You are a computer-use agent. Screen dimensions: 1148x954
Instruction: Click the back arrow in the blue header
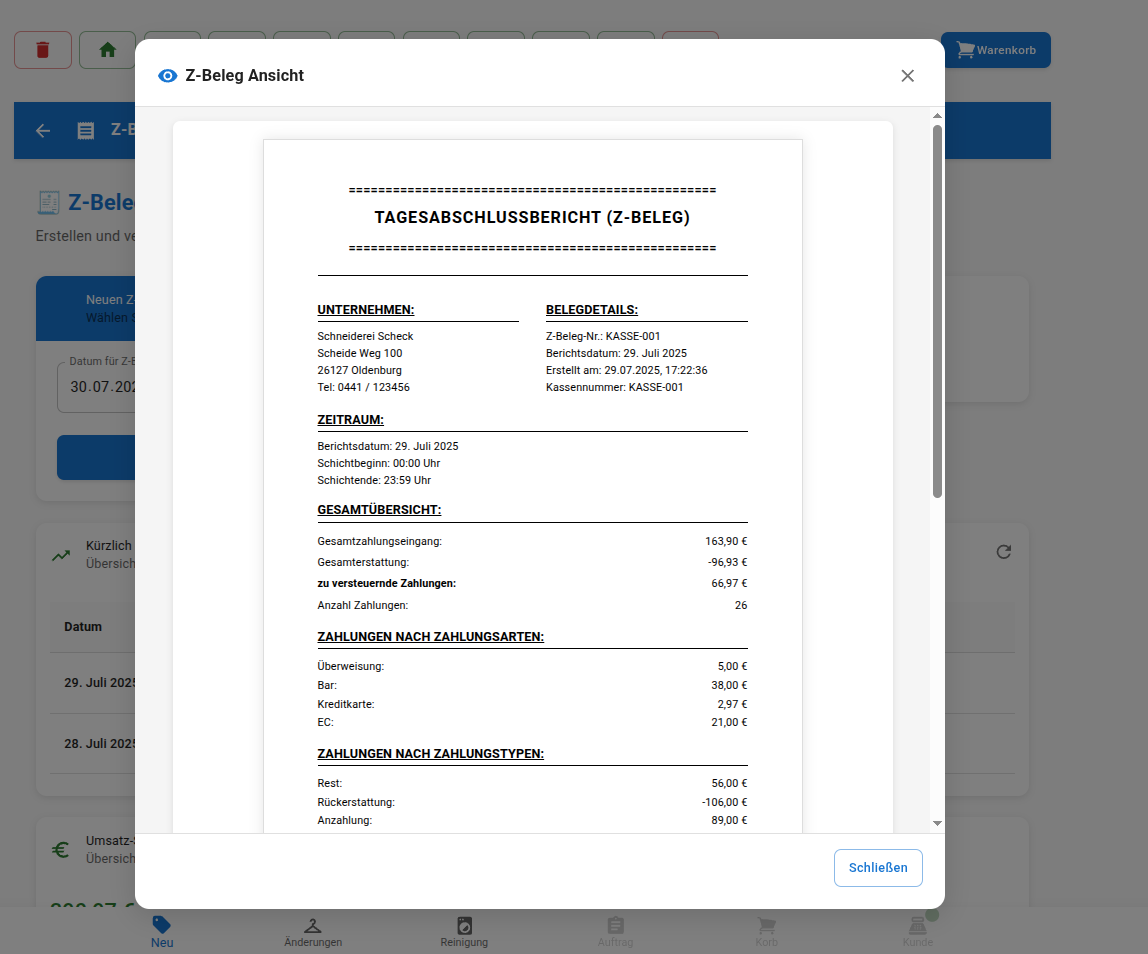point(42,130)
